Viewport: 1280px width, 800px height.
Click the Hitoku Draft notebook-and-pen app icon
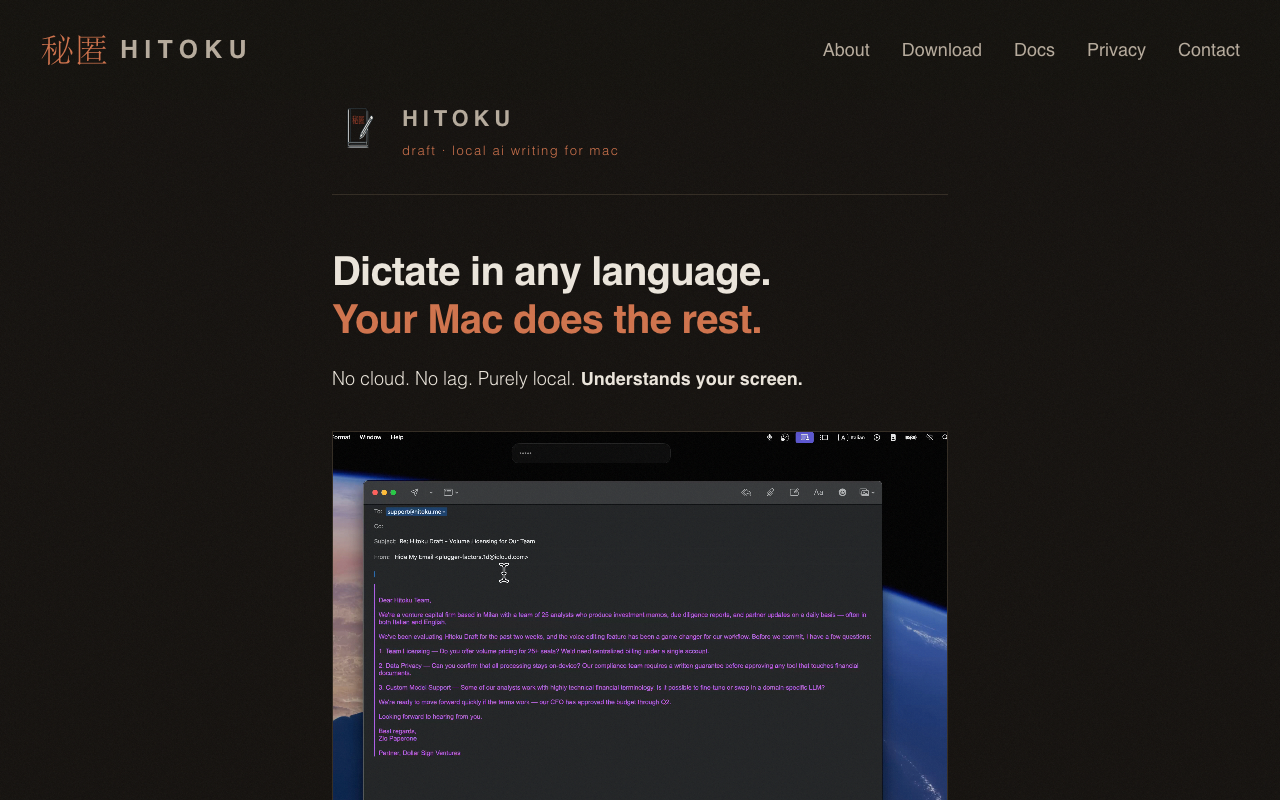[x=360, y=128]
